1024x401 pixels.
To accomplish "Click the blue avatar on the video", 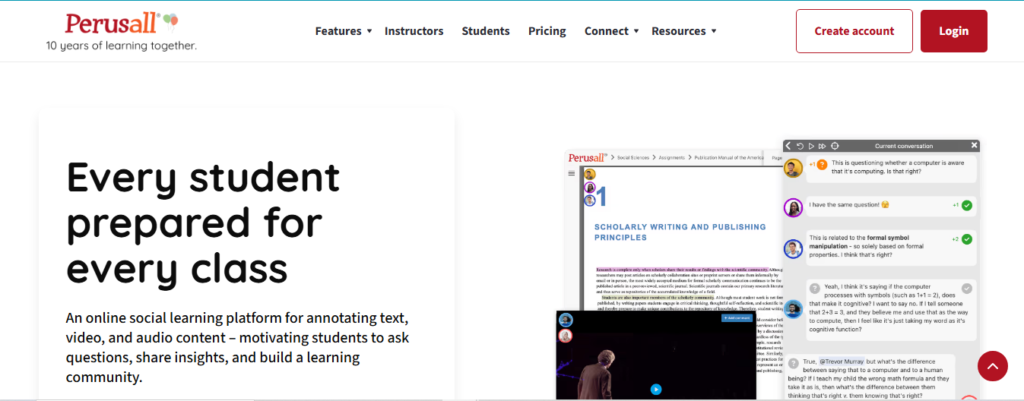I will click(566, 320).
